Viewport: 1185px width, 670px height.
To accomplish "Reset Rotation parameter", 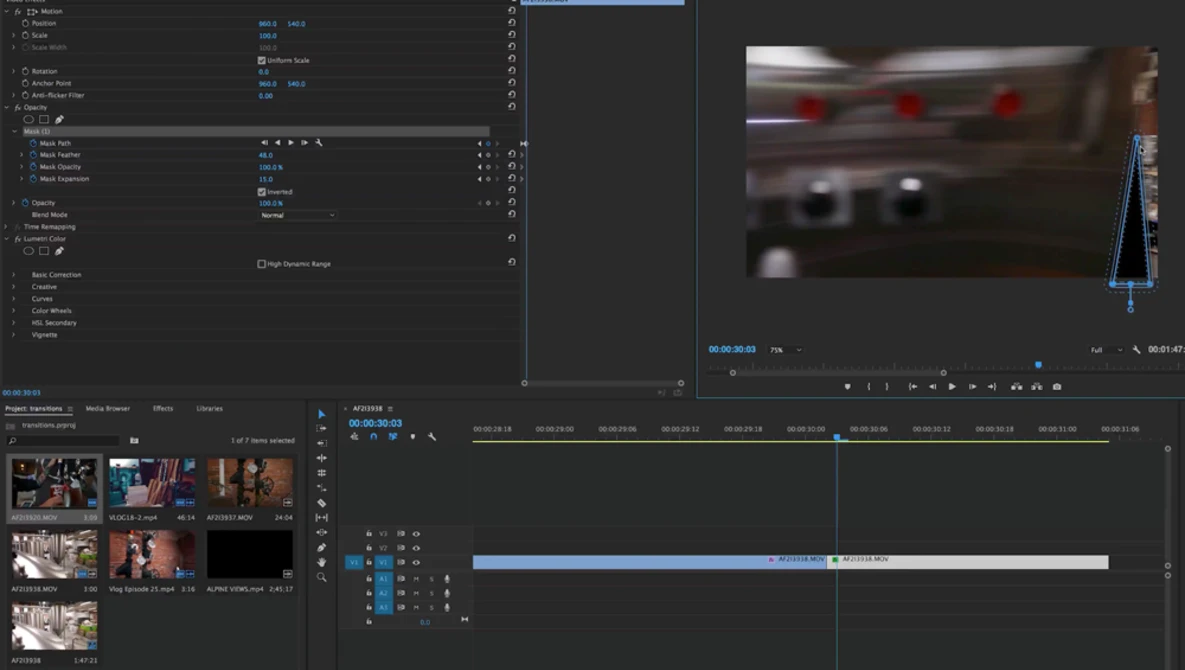I will (512, 71).
